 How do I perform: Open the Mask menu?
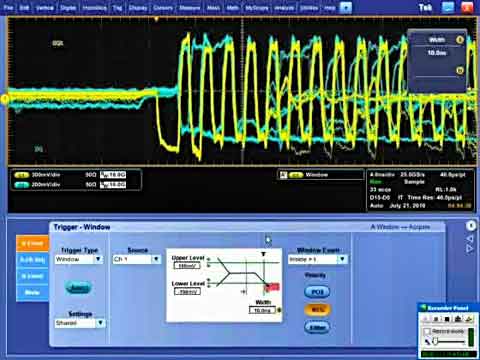tap(213, 7)
